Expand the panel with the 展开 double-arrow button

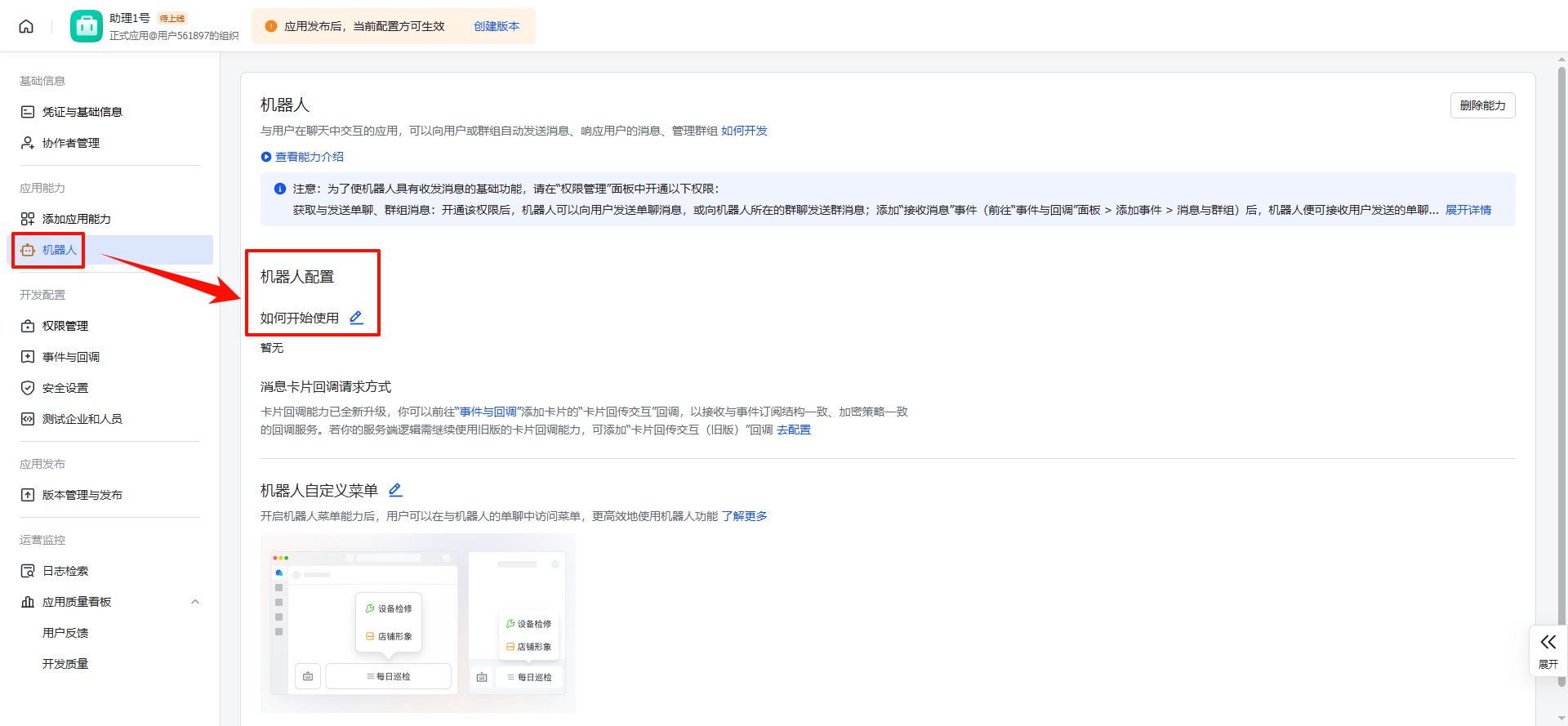1548,650
